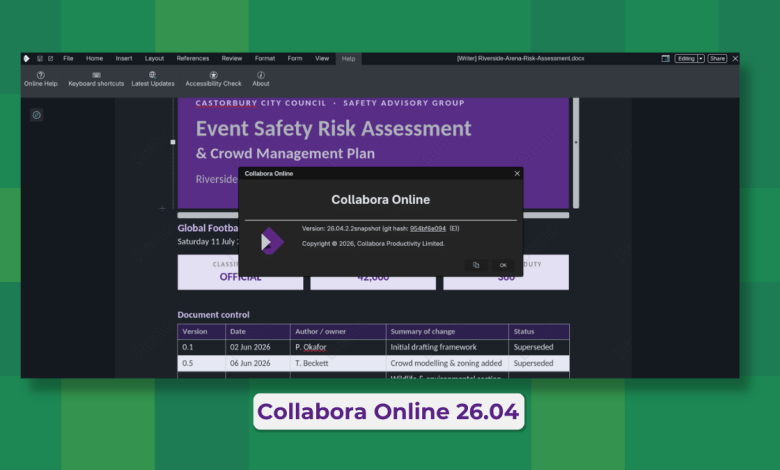Switch to the Review tab
The width and height of the screenshot is (780, 470).
click(232, 59)
